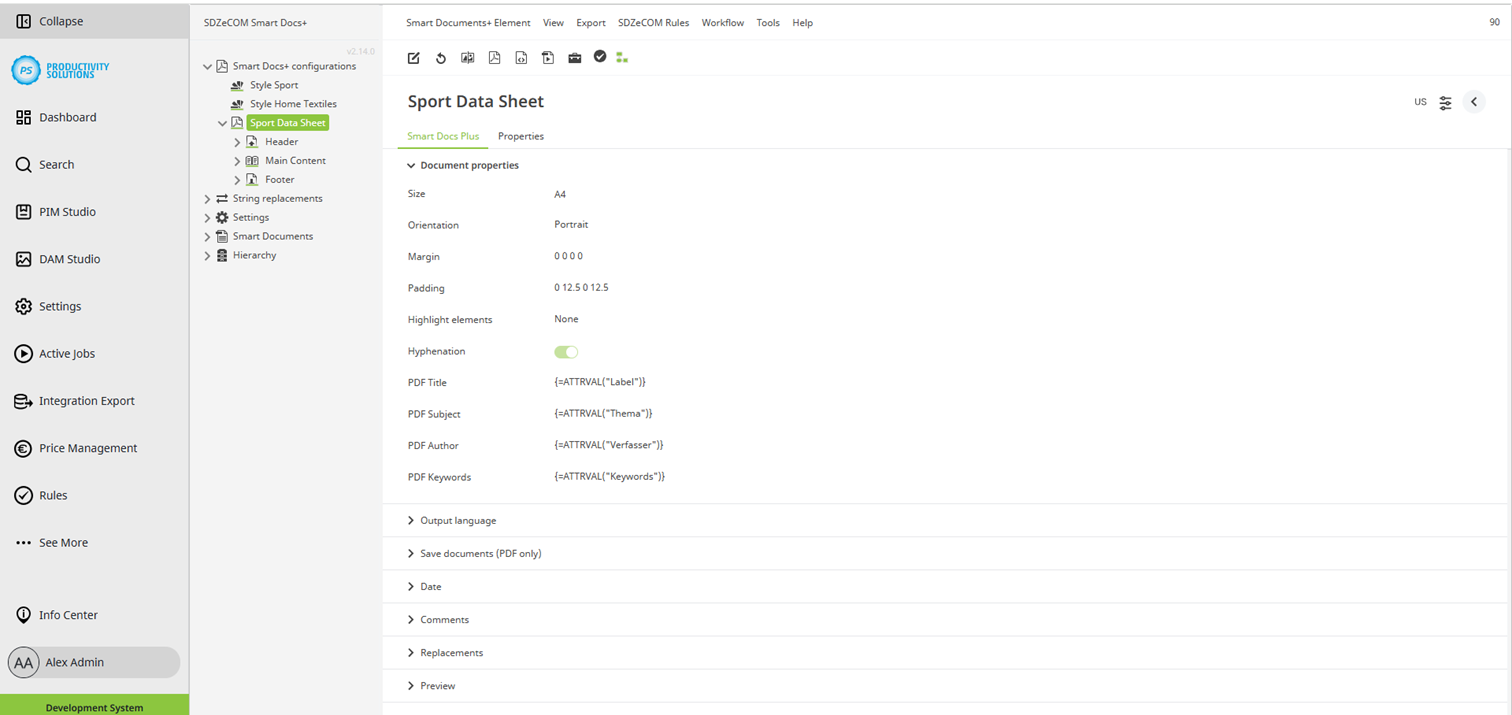The image size is (1512, 715).
Task: Select the Edit icon in the toolbar
Action: [413, 58]
